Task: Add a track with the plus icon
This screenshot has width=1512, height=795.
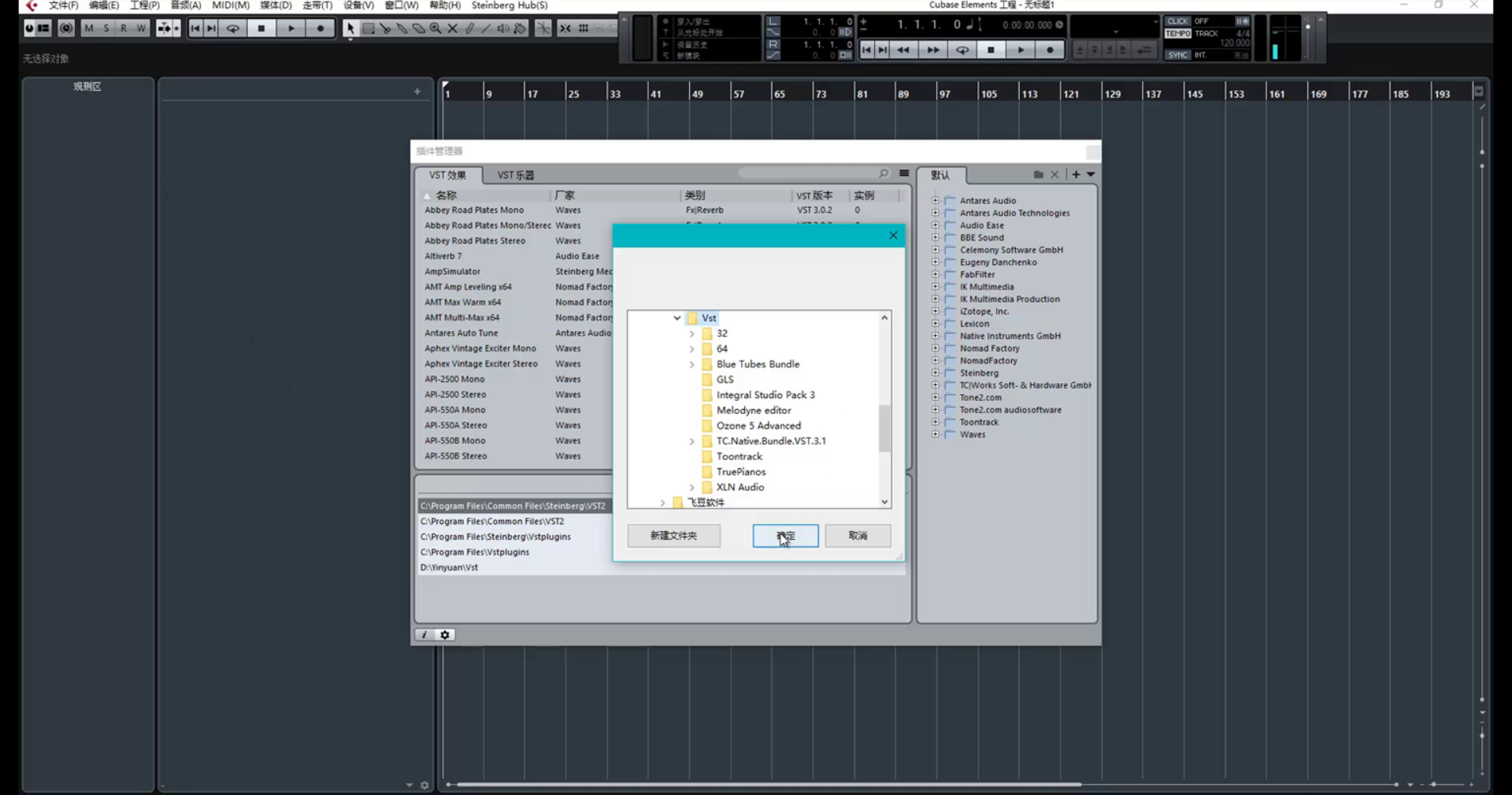Action: pyautogui.click(x=417, y=91)
